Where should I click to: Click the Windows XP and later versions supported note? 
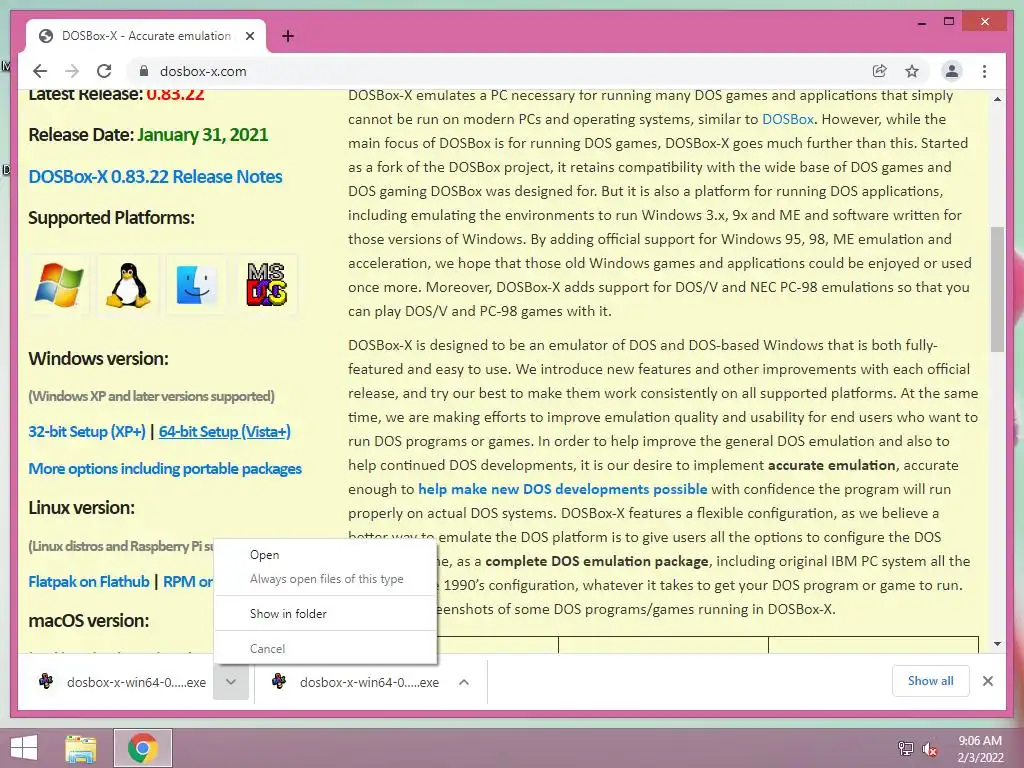click(152, 396)
